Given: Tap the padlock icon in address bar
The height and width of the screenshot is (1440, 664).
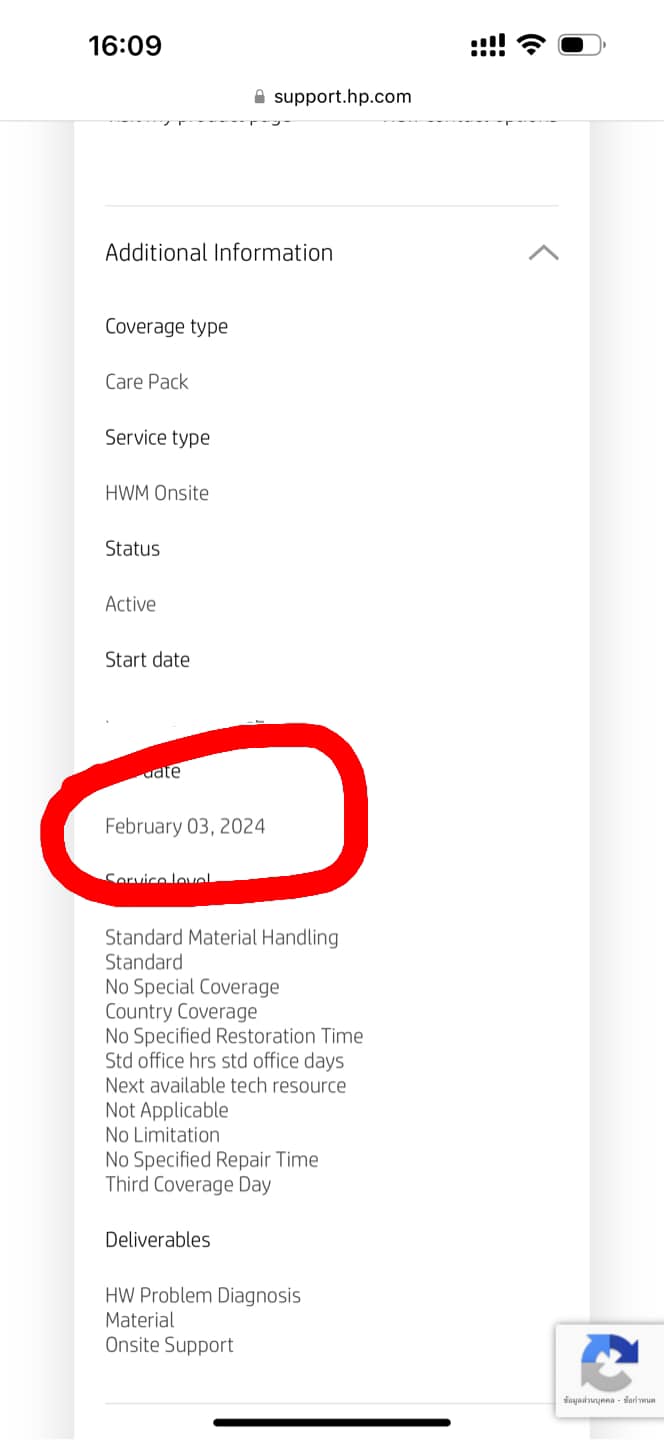Looking at the screenshot, I should [x=260, y=97].
